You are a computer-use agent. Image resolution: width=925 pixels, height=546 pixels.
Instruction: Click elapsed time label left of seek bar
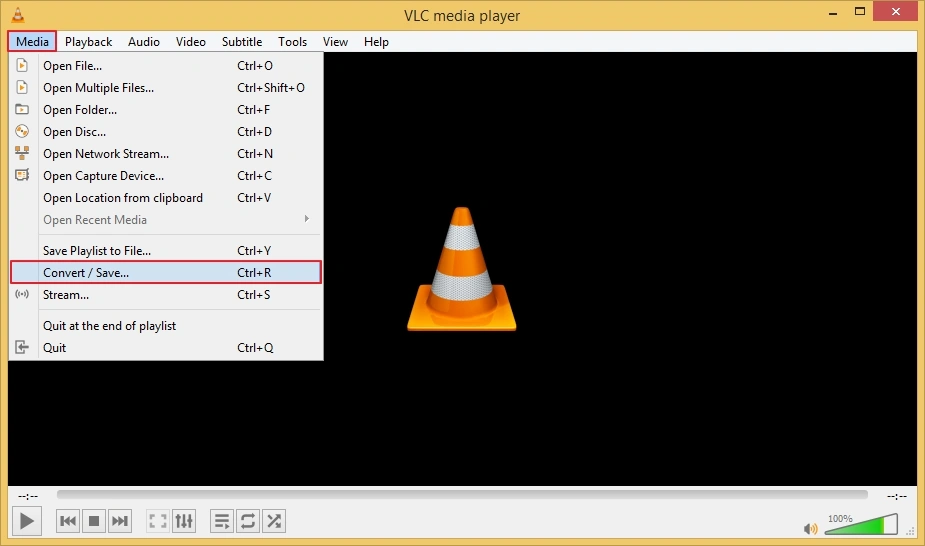(x=28, y=496)
